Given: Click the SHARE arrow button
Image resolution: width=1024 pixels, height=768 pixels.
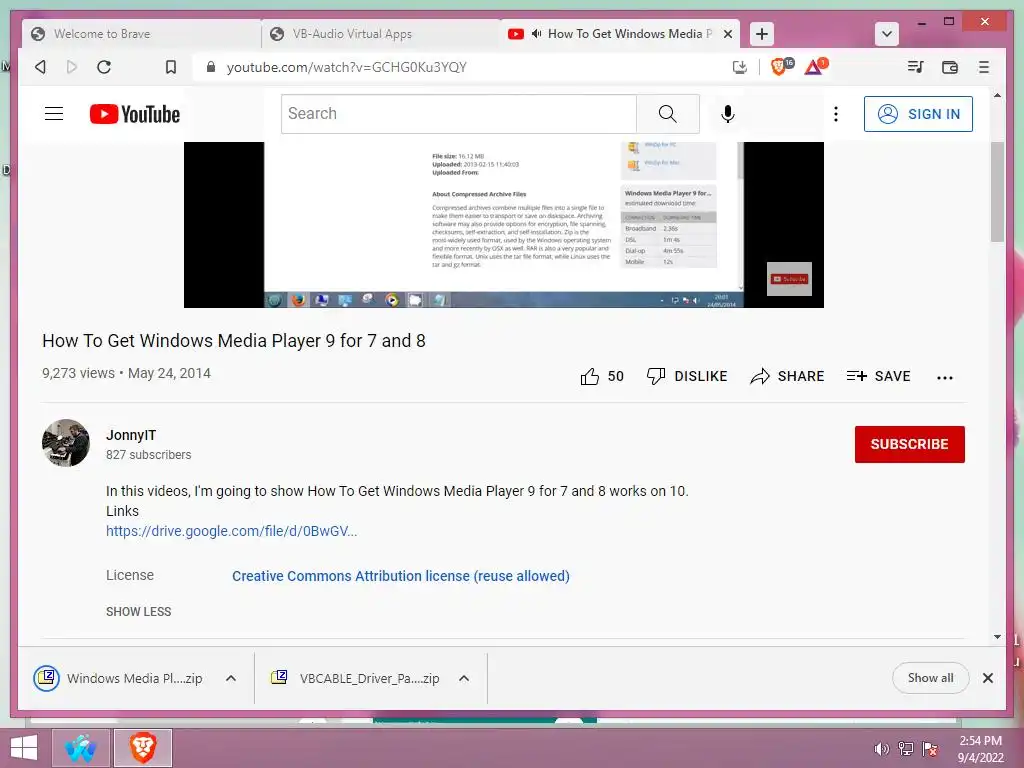Looking at the screenshot, I should click(x=787, y=376).
